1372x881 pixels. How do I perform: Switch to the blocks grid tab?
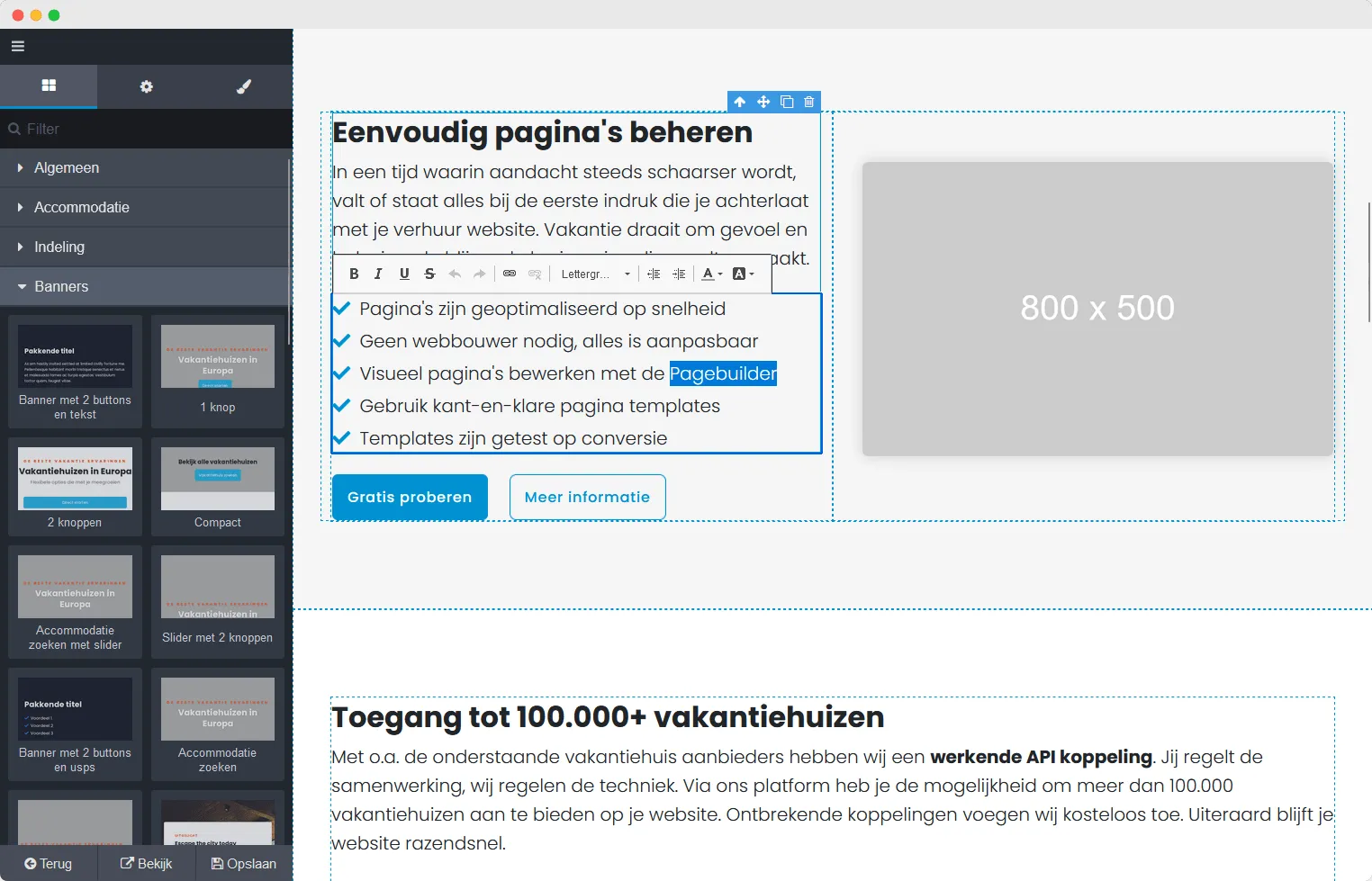(49, 86)
